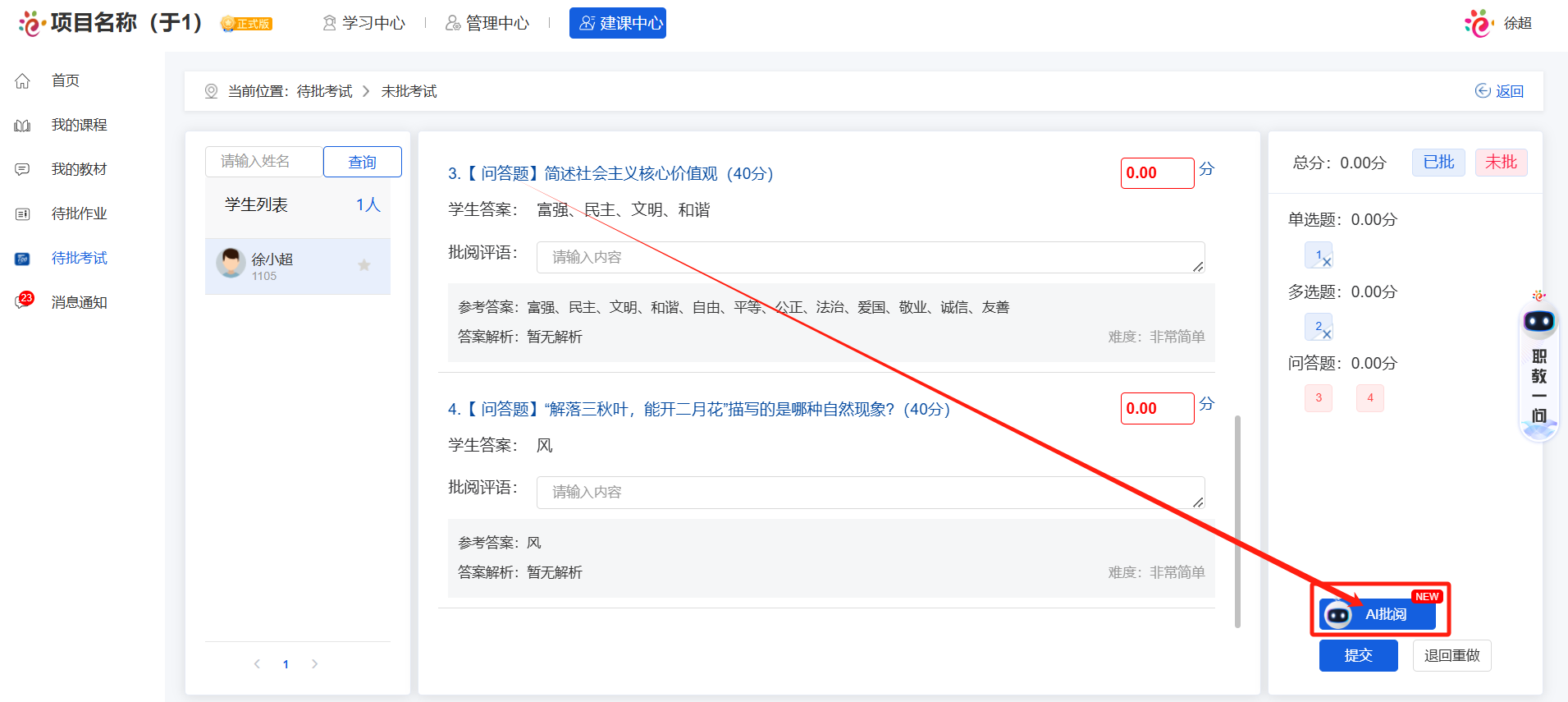Switch to 学习中心 tab
The height and width of the screenshot is (702, 1568).
click(x=364, y=23)
